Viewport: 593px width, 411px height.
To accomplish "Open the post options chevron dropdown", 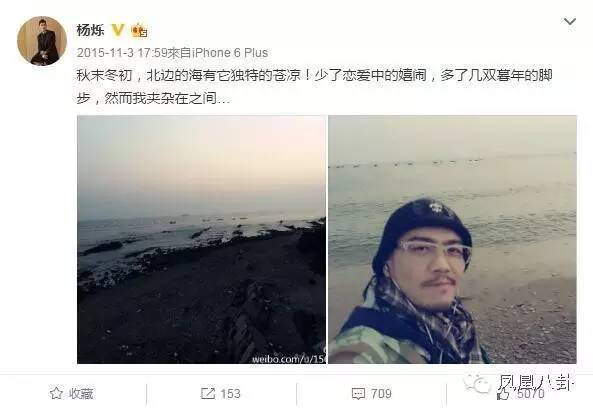I will coord(570,21).
